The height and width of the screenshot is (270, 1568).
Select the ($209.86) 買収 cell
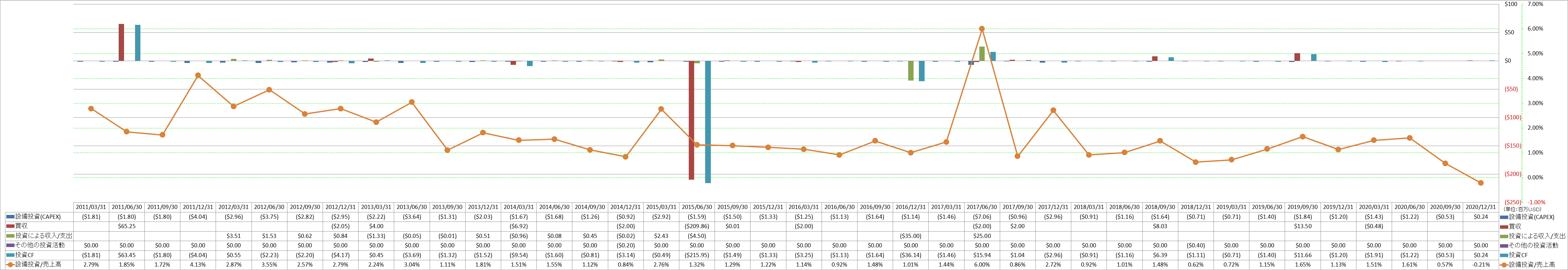click(x=697, y=226)
